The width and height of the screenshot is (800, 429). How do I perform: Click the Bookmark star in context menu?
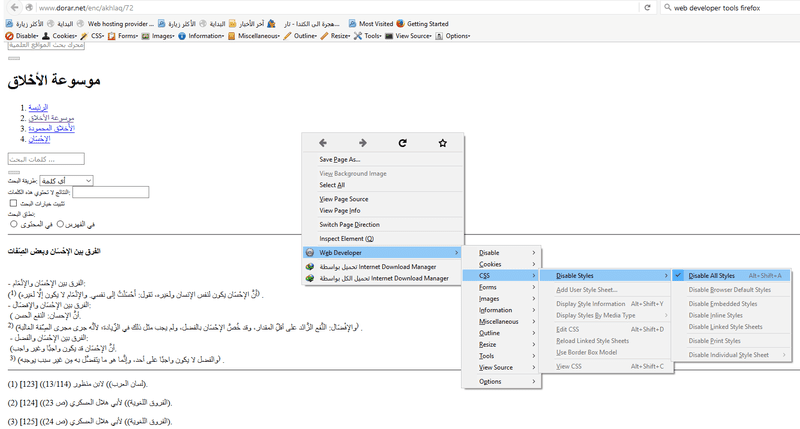coord(442,143)
